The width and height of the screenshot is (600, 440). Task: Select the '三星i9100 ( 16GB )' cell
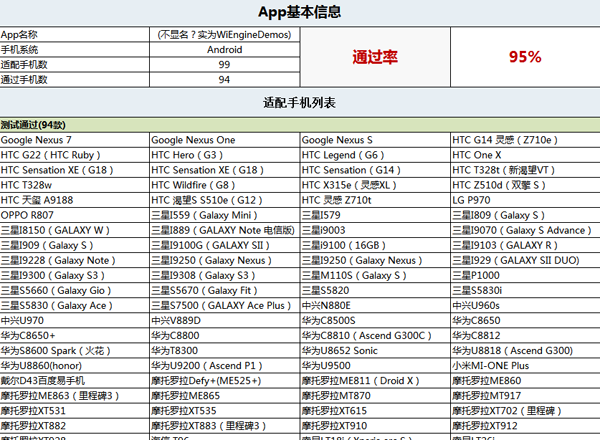(375, 245)
